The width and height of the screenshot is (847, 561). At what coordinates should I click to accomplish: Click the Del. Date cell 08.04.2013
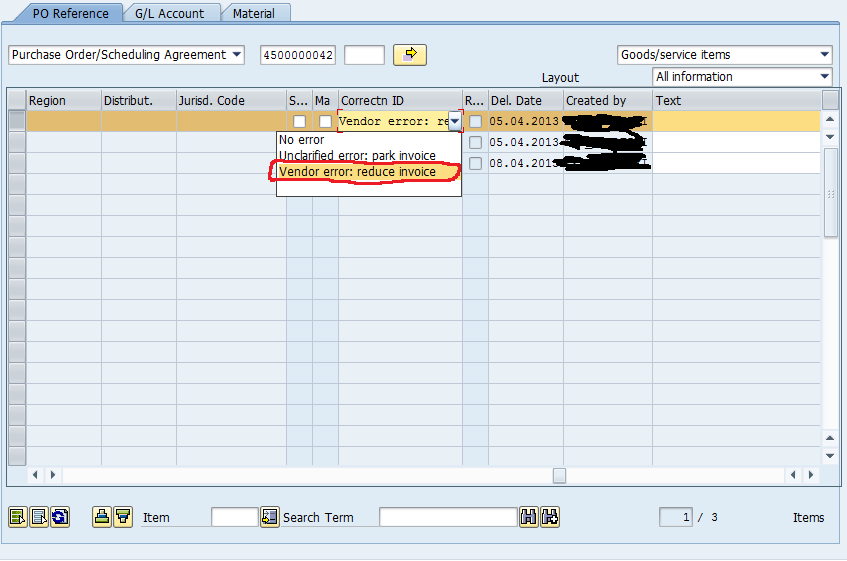[524, 164]
